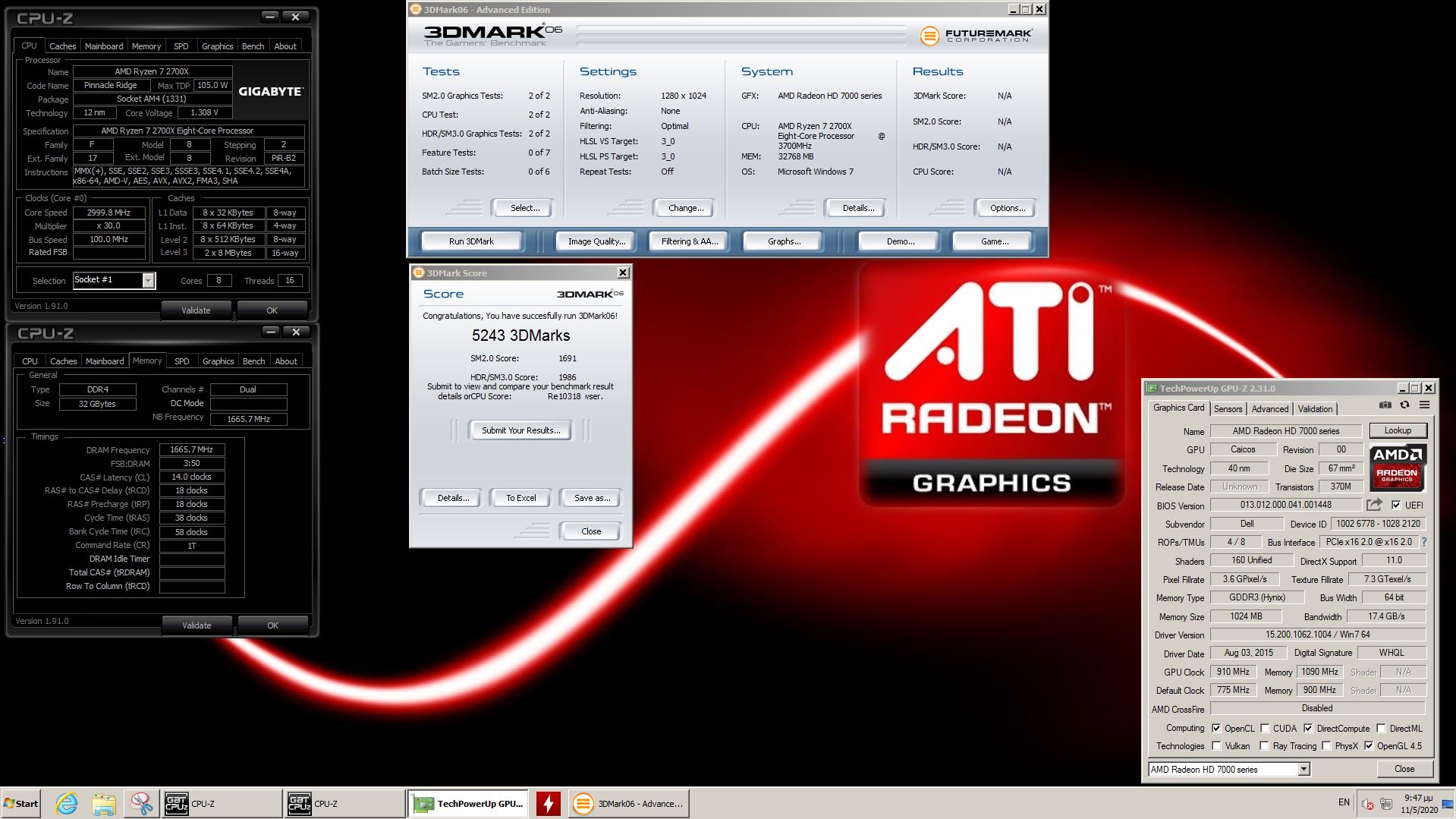Click the Driver Version field in GPU-Z

click(x=1318, y=635)
